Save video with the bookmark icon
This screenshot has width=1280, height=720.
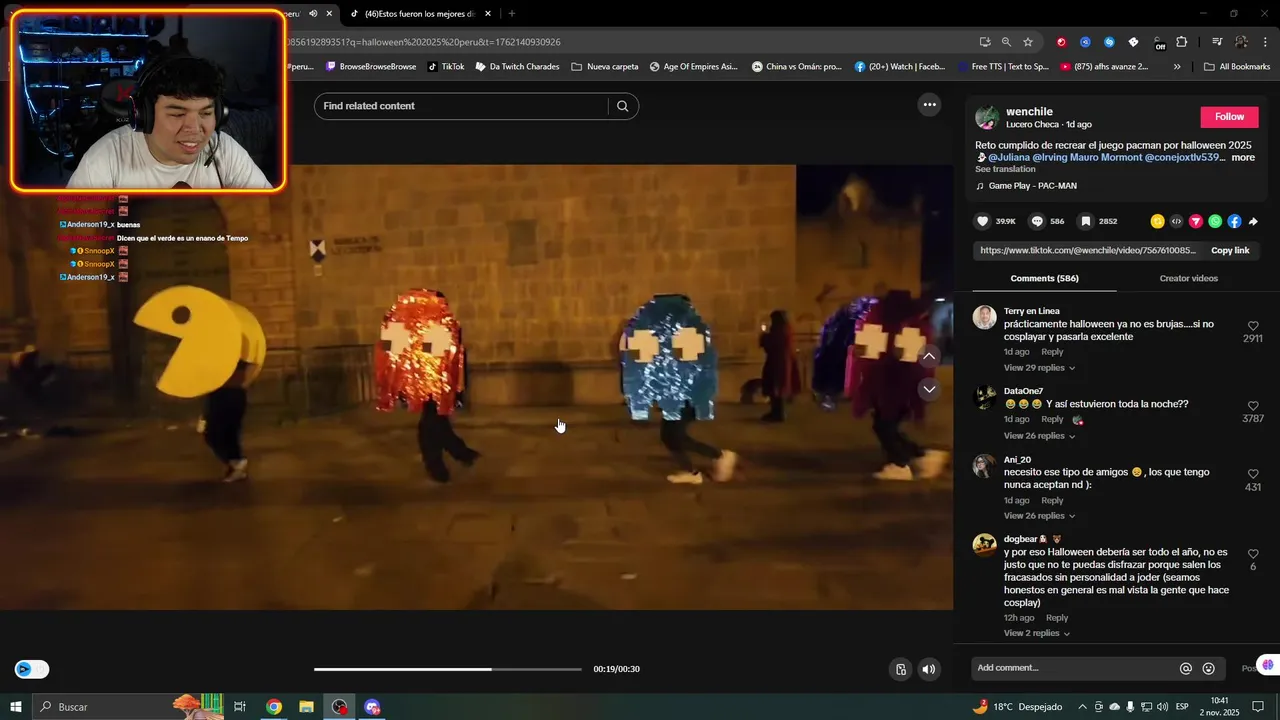click(x=1085, y=221)
